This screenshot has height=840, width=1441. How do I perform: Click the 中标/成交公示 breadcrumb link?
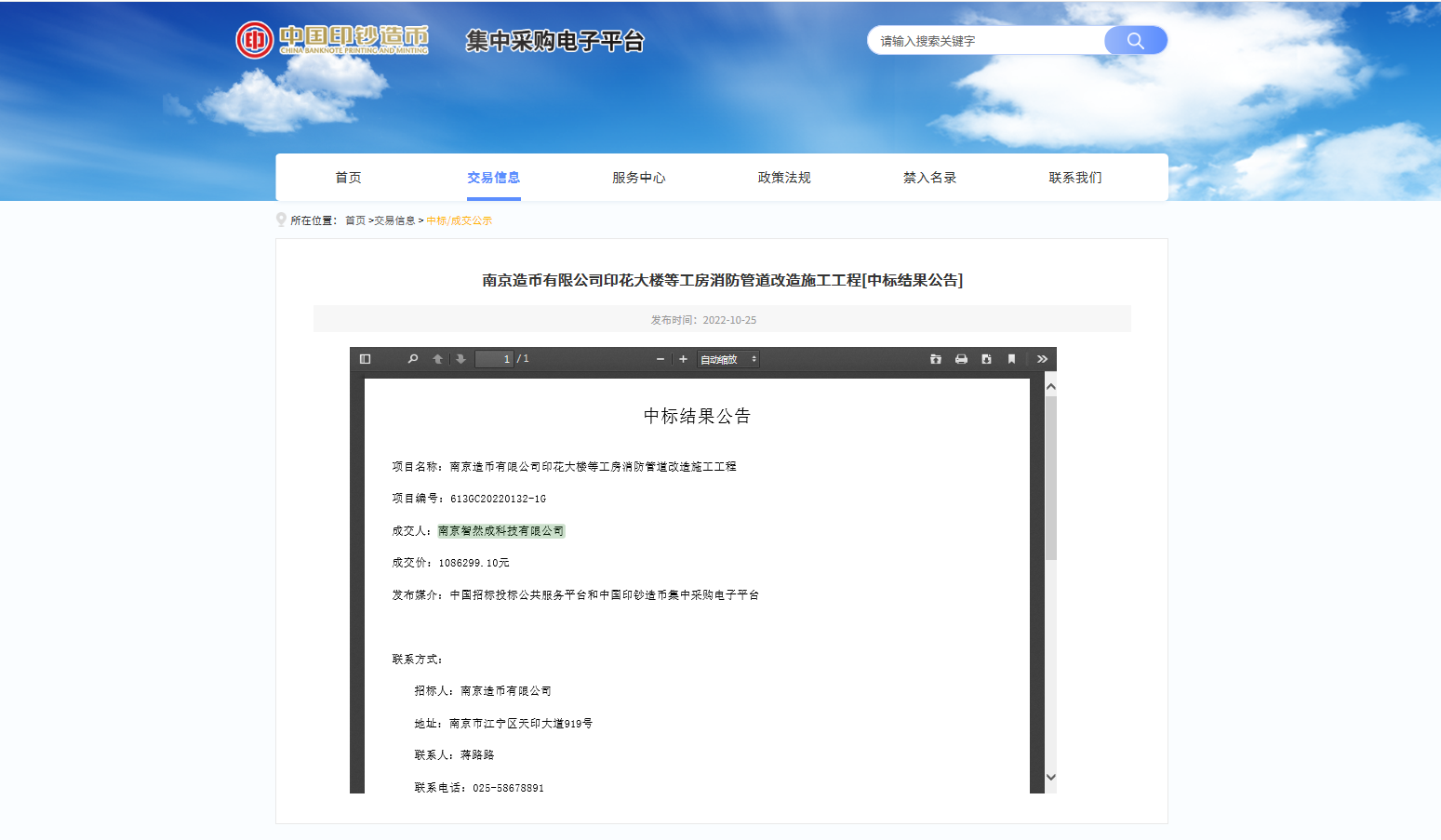click(458, 220)
